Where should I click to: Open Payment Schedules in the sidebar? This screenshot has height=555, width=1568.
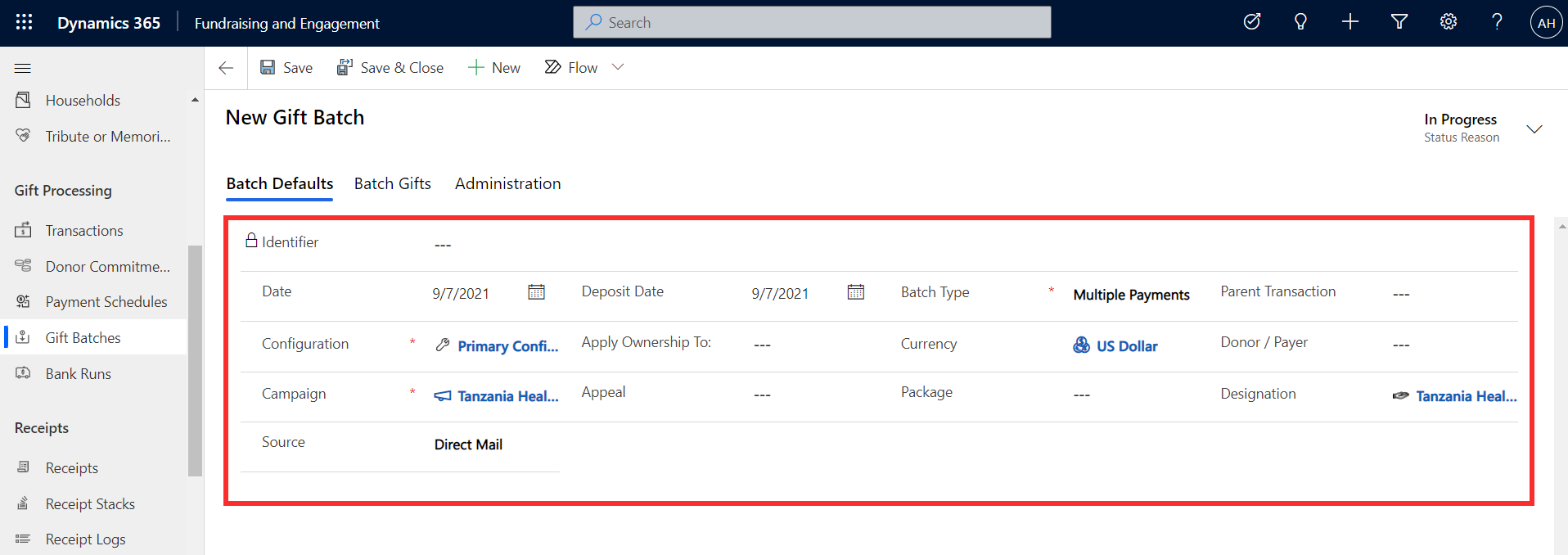(x=106, y=302)
